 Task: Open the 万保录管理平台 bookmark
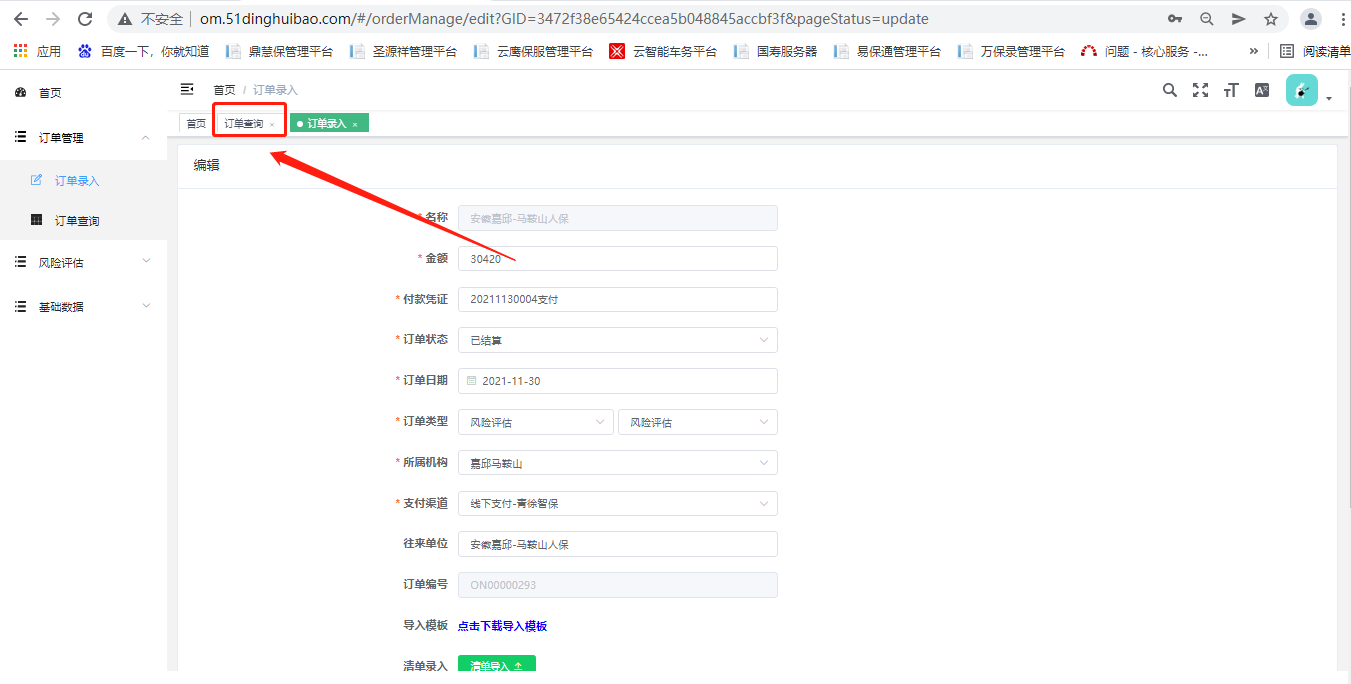(1011, 51)
